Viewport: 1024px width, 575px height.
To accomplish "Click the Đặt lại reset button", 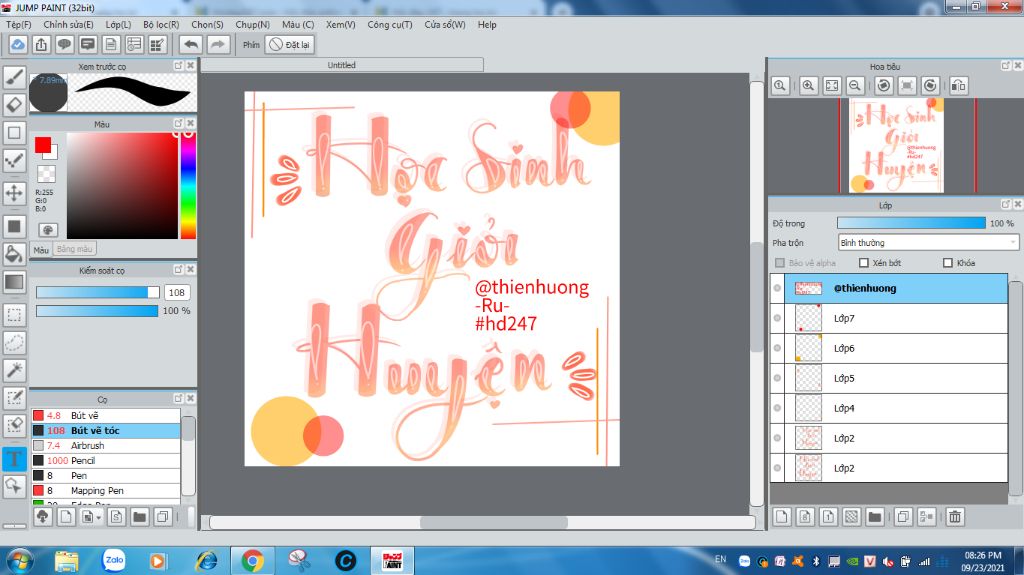I will [290, 44].
